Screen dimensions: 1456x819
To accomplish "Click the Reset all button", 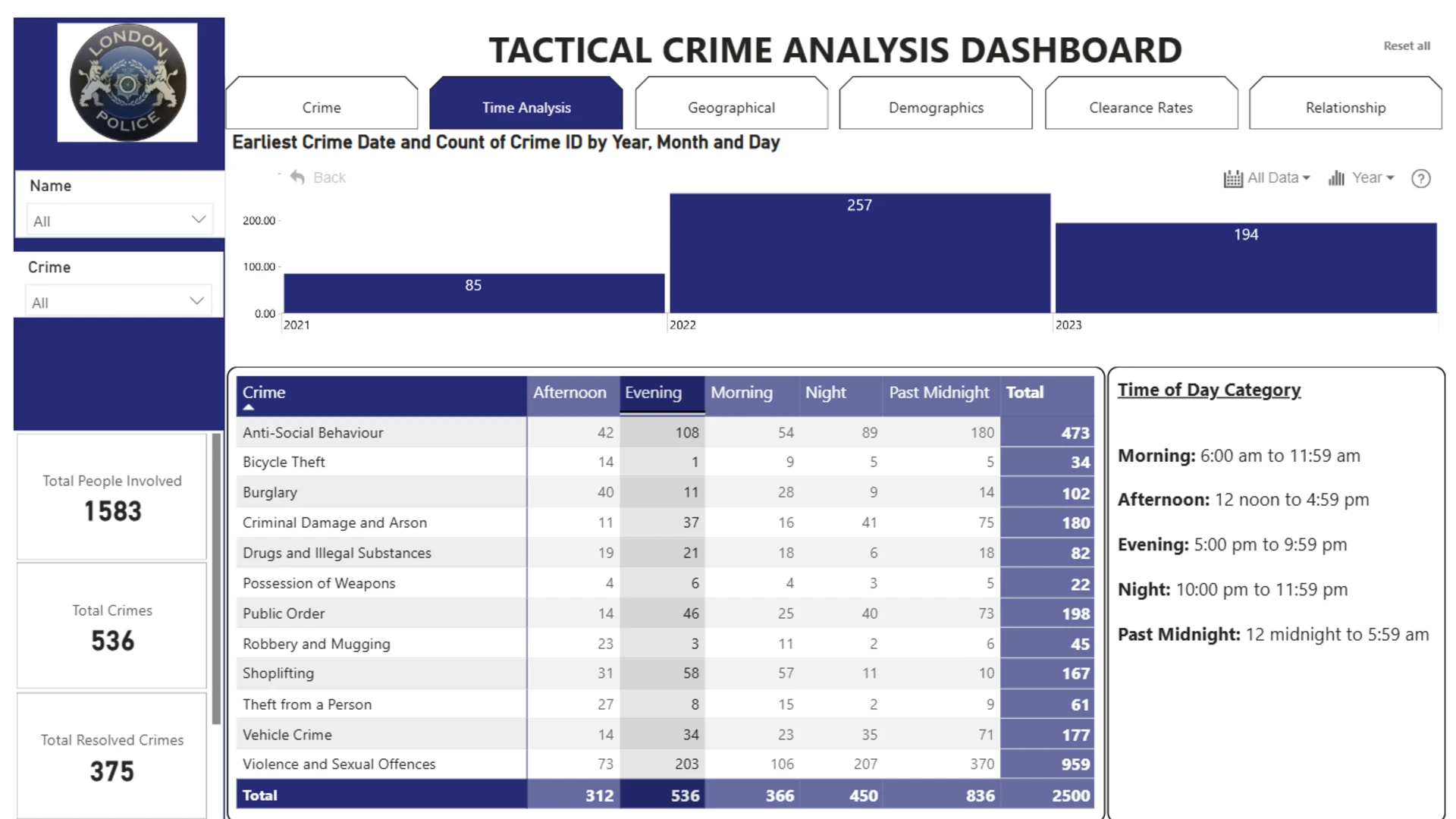I will point(1407,46).
